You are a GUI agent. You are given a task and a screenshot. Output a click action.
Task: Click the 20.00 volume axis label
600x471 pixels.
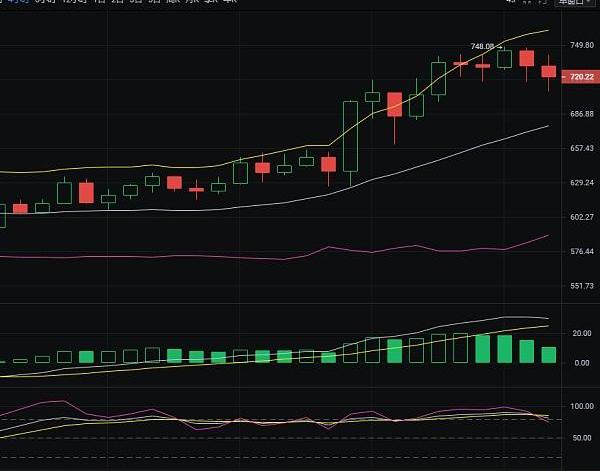[x=581, y=334]
